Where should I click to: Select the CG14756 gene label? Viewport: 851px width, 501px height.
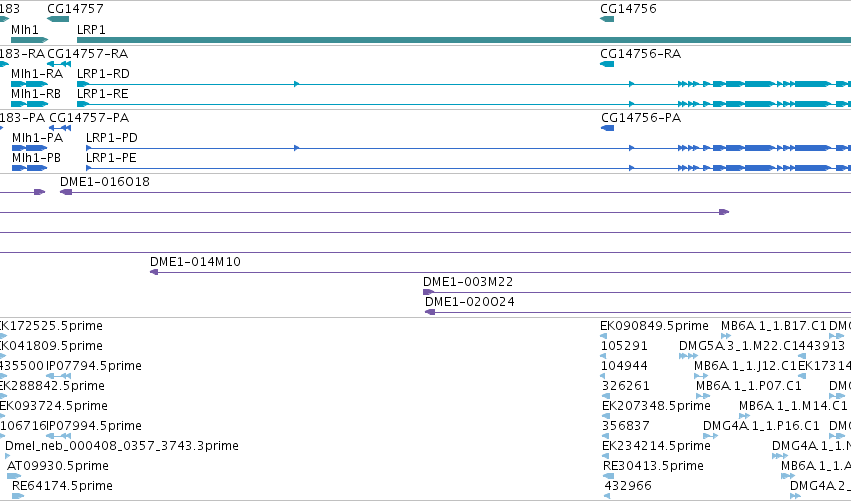point(628,9)
